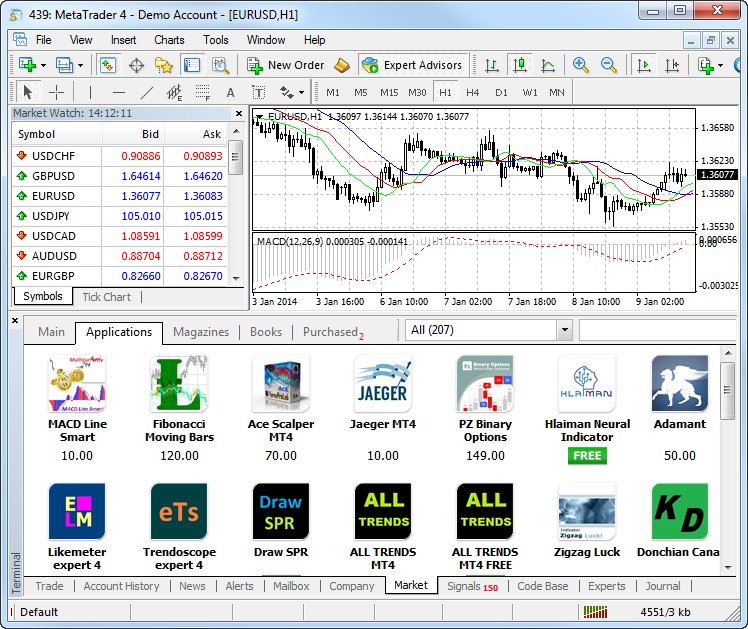748x629 pixels.
Task: Select the draw vertical line tool
Action: [90, 92]
